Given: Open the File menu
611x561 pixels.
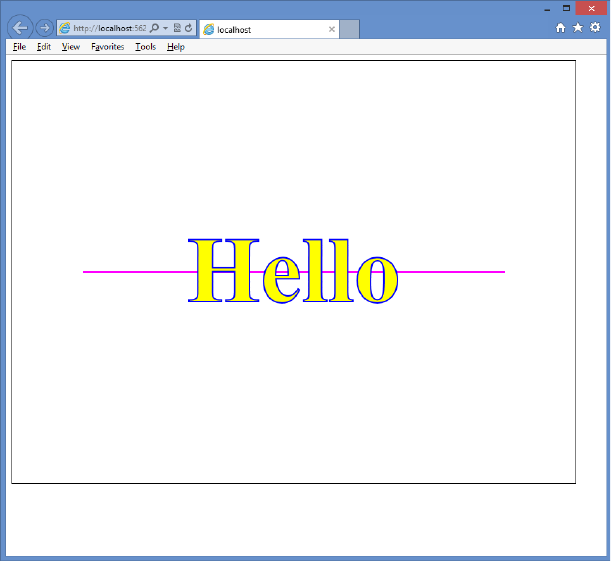Looking at the screenshot, I should tap(19, 47).
